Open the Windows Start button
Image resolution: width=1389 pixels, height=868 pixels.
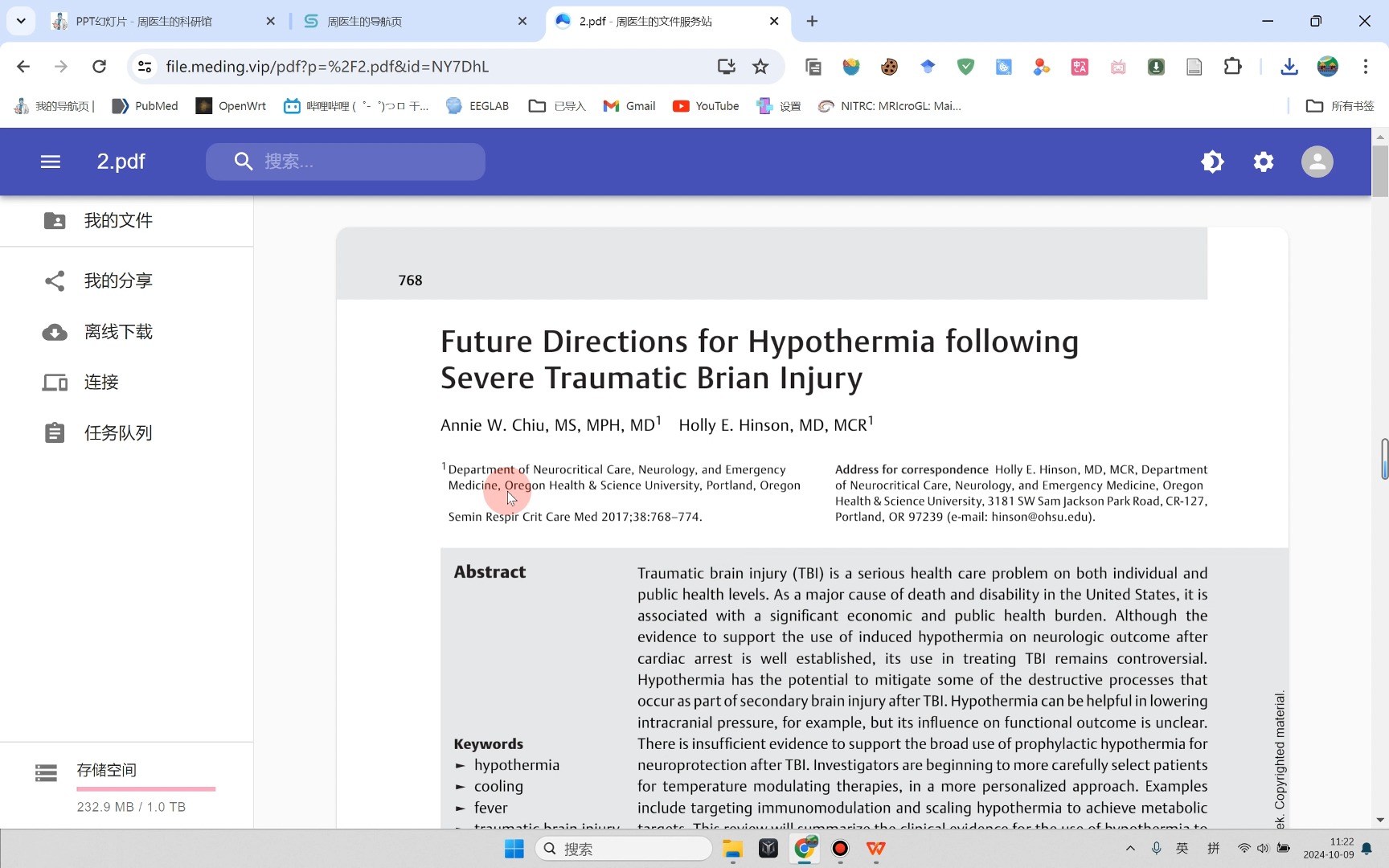coord(514,849)
